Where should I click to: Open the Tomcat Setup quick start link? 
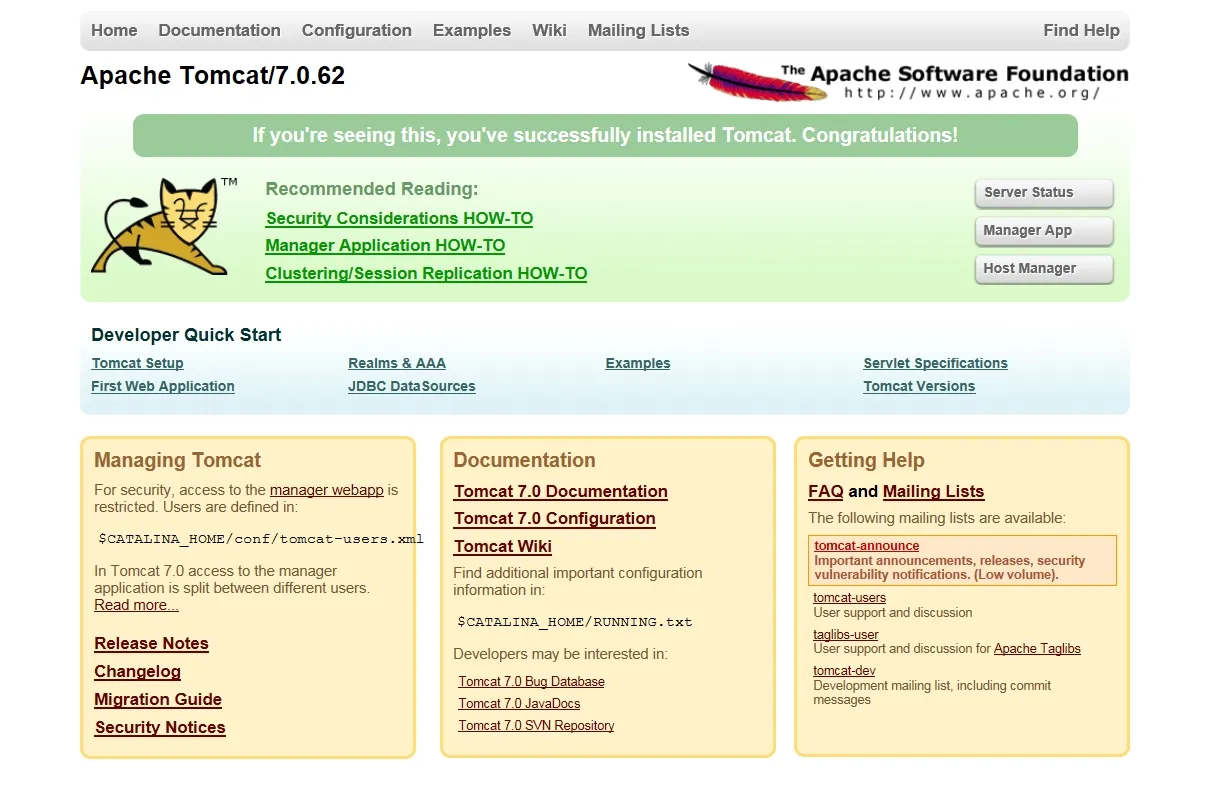(137, 363)
